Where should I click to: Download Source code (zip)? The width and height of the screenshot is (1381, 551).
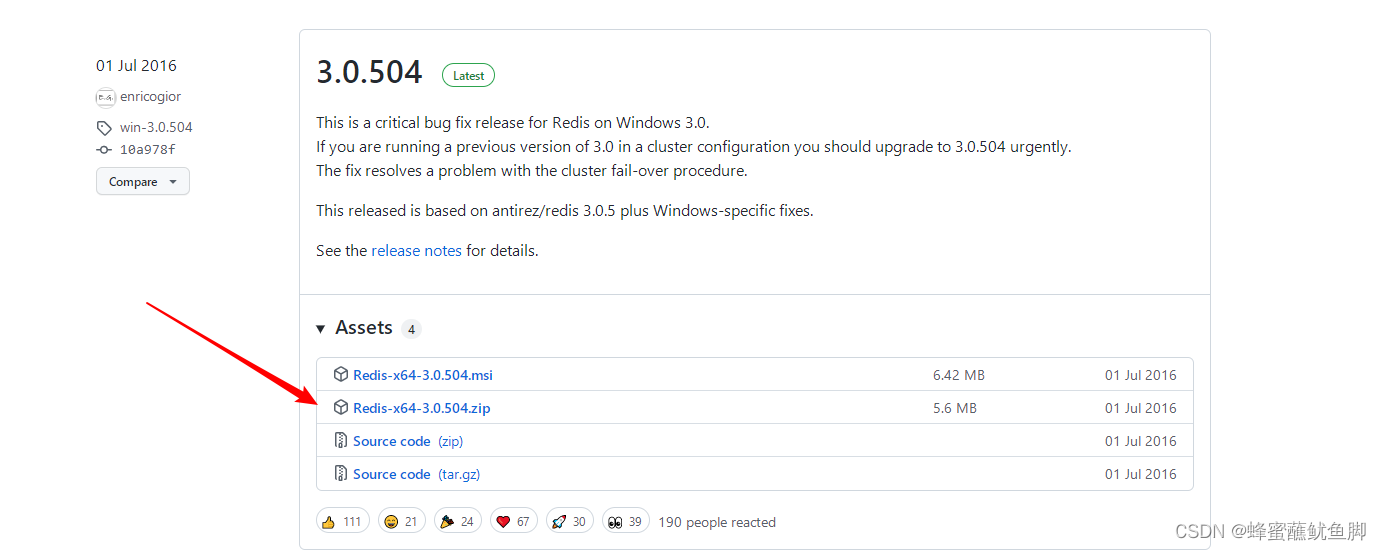408,441
